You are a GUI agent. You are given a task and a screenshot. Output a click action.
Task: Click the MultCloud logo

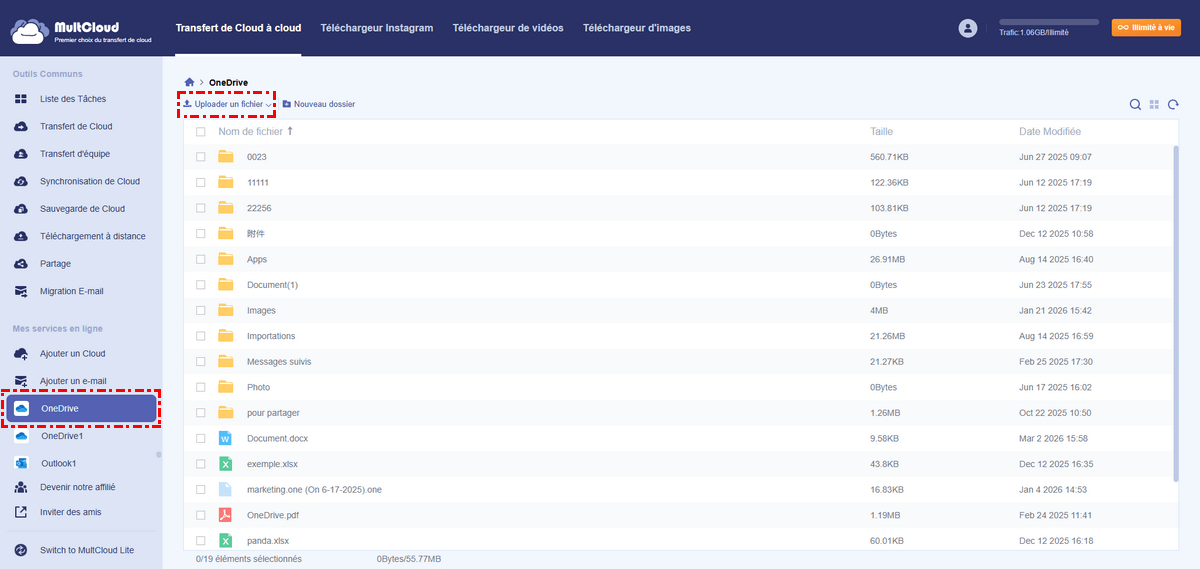pyautogui.click(x=81, y=29)
